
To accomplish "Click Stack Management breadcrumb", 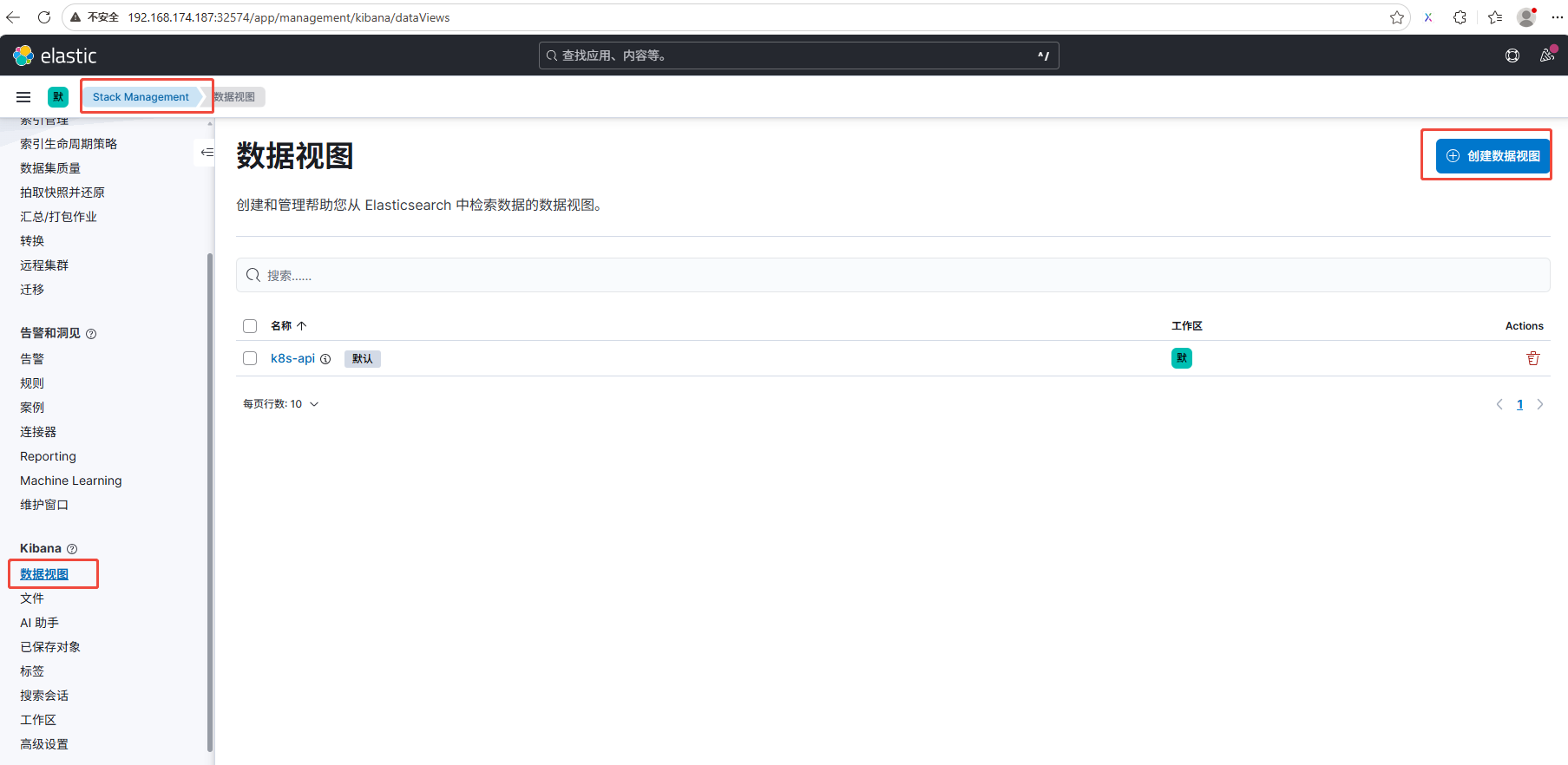I will 141,97.
